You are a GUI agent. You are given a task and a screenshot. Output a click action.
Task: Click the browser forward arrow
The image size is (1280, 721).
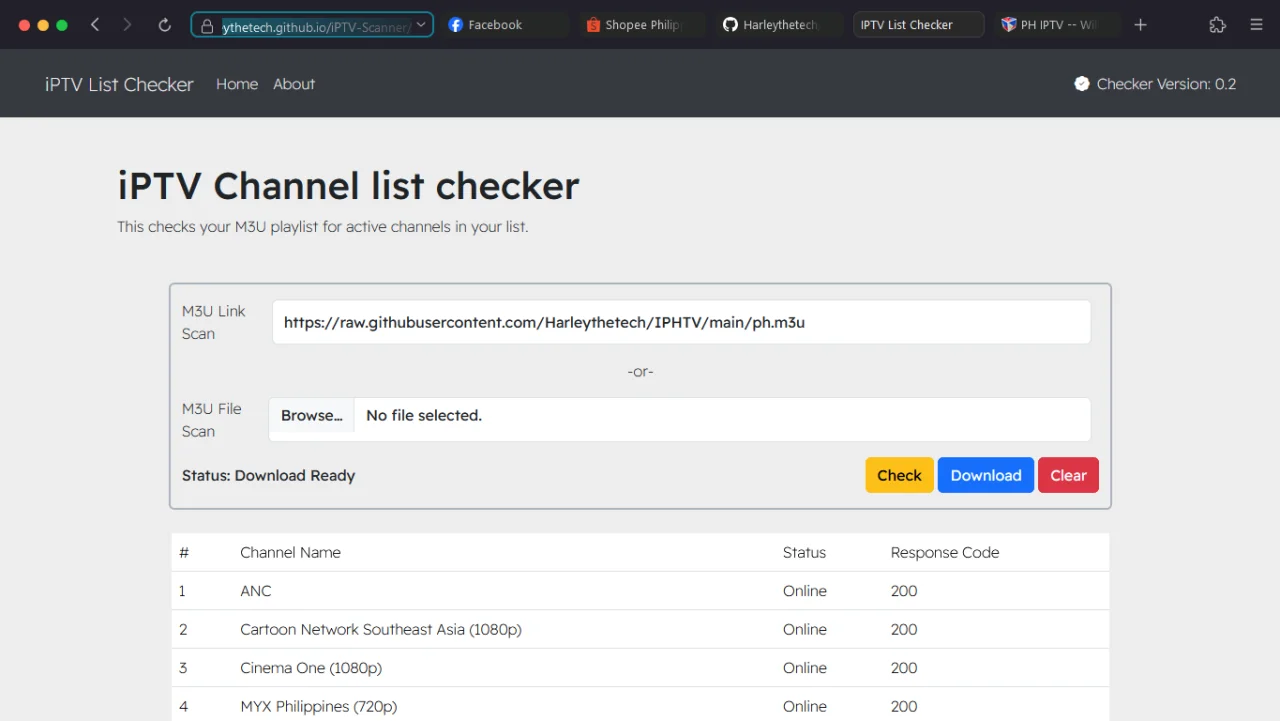click(127, 25)
